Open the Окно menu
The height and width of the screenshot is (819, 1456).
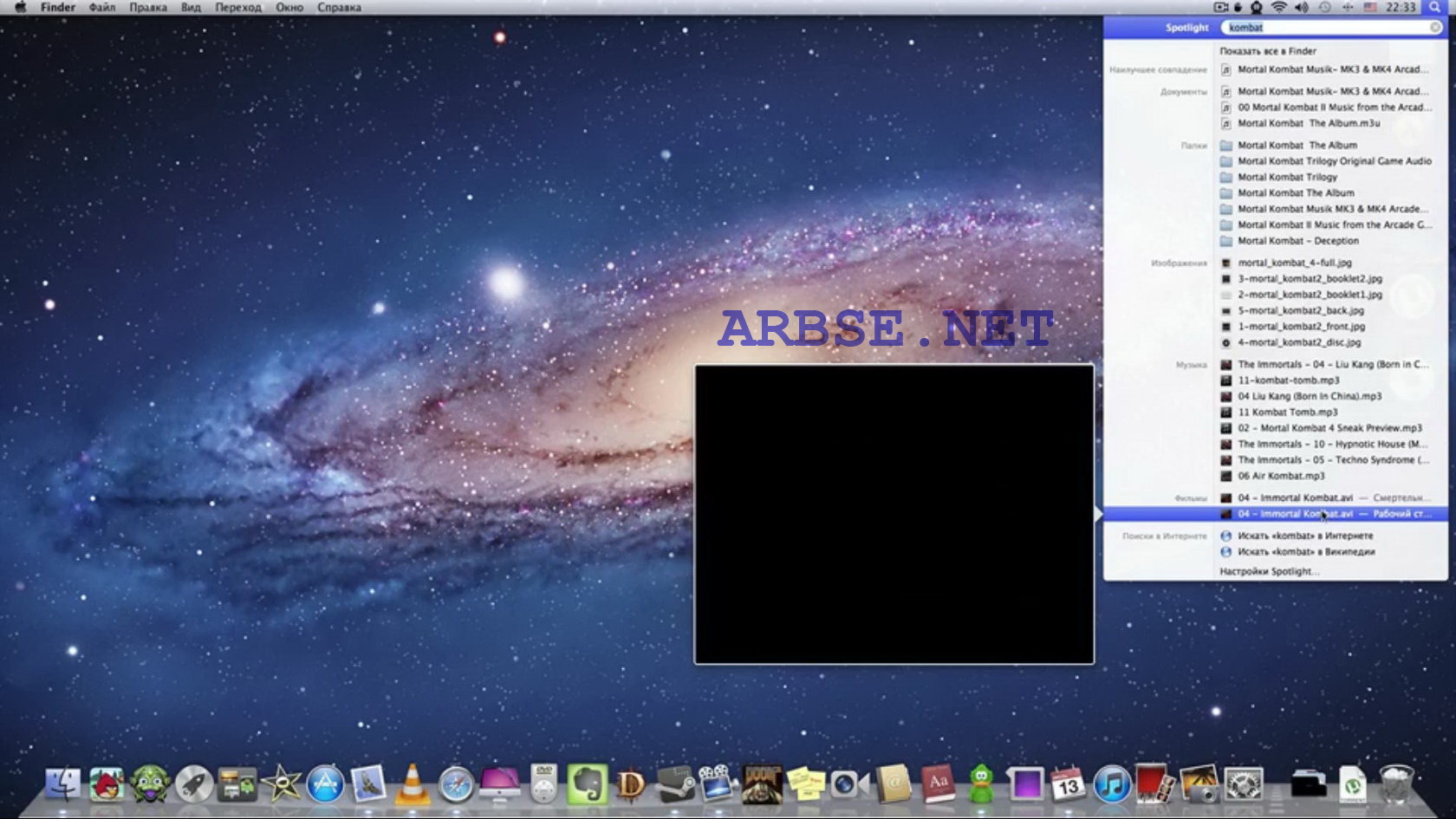click(x=289, y=7)
